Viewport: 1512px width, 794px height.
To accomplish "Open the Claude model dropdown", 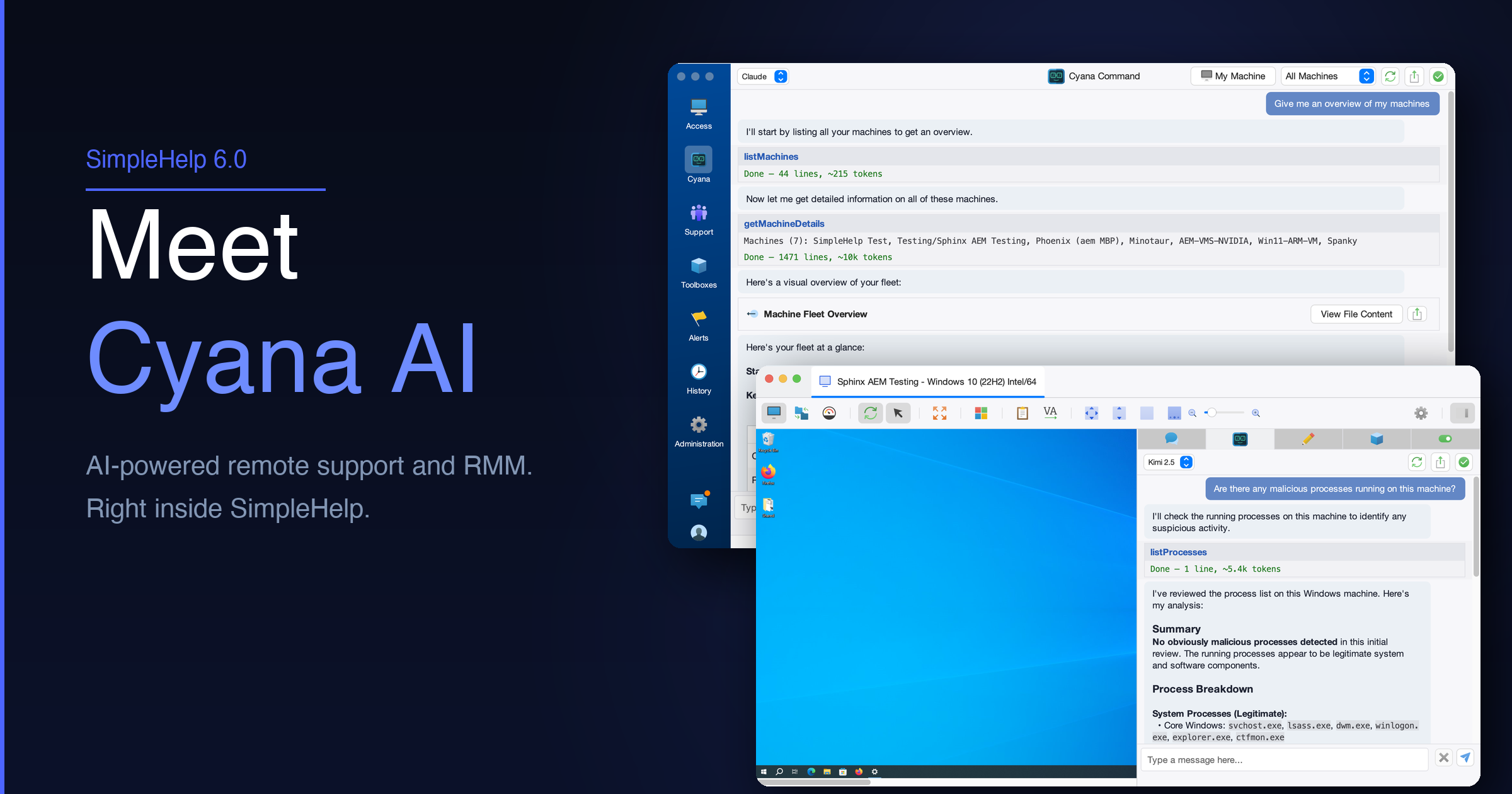I will tap(763, 76).
